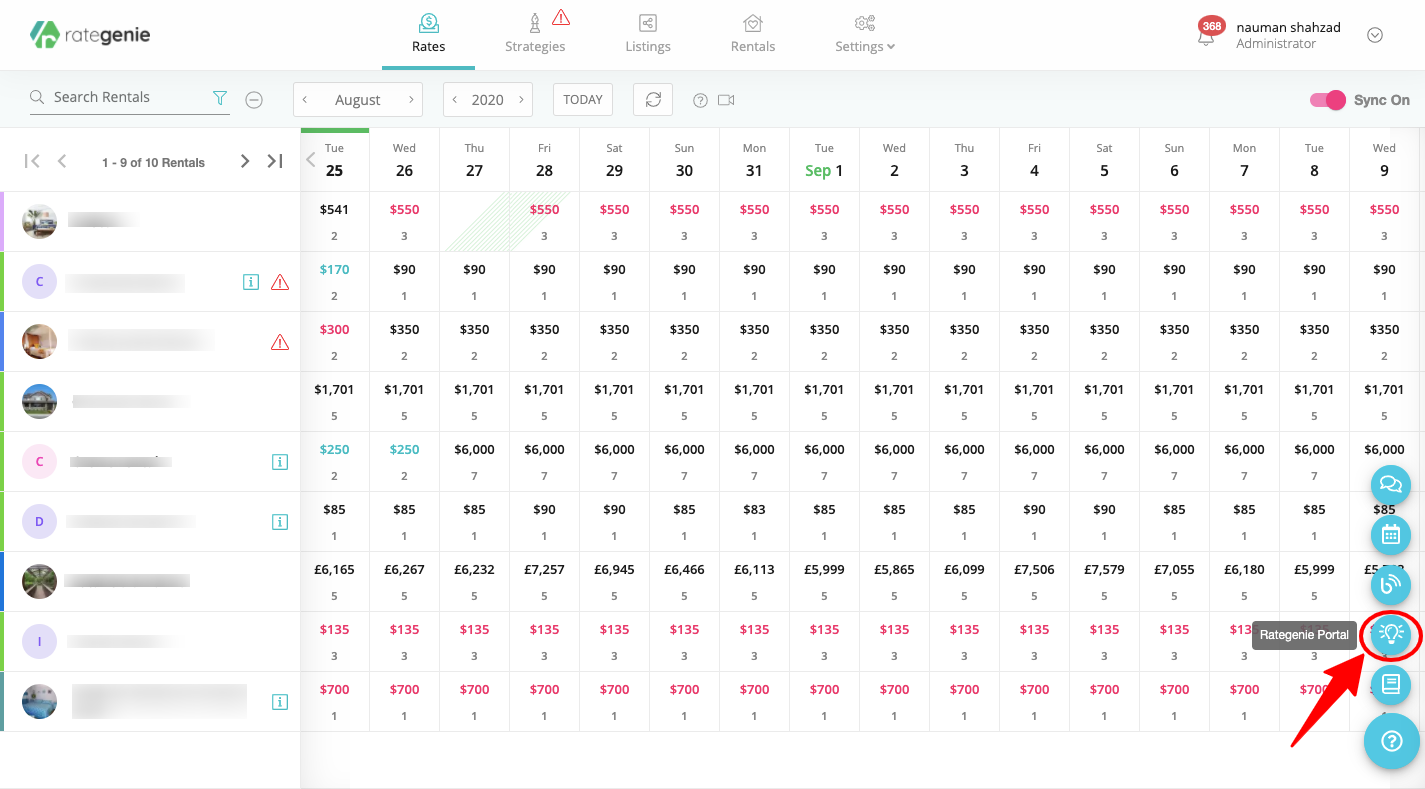
Task: Go to next month after August
Action: click(x=411, y=100)
